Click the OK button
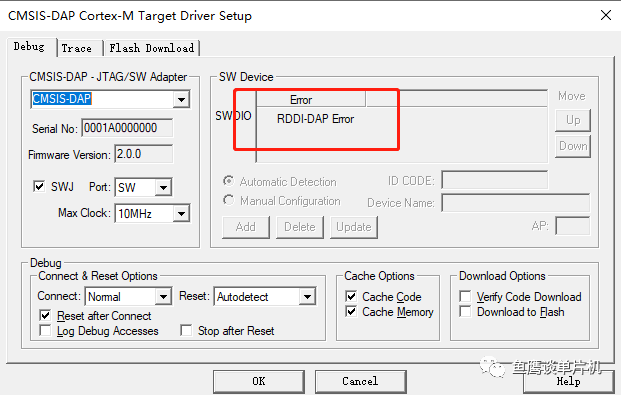Viewport: 621px width, 395px height. pyautogui.click(x=259, y=382)
